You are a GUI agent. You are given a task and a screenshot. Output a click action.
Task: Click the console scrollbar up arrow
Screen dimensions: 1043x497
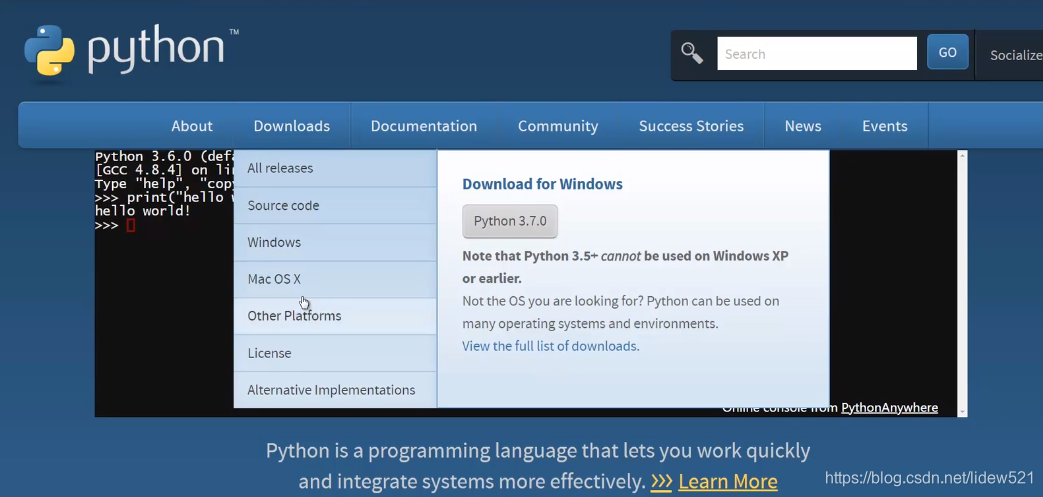(962, 156)
